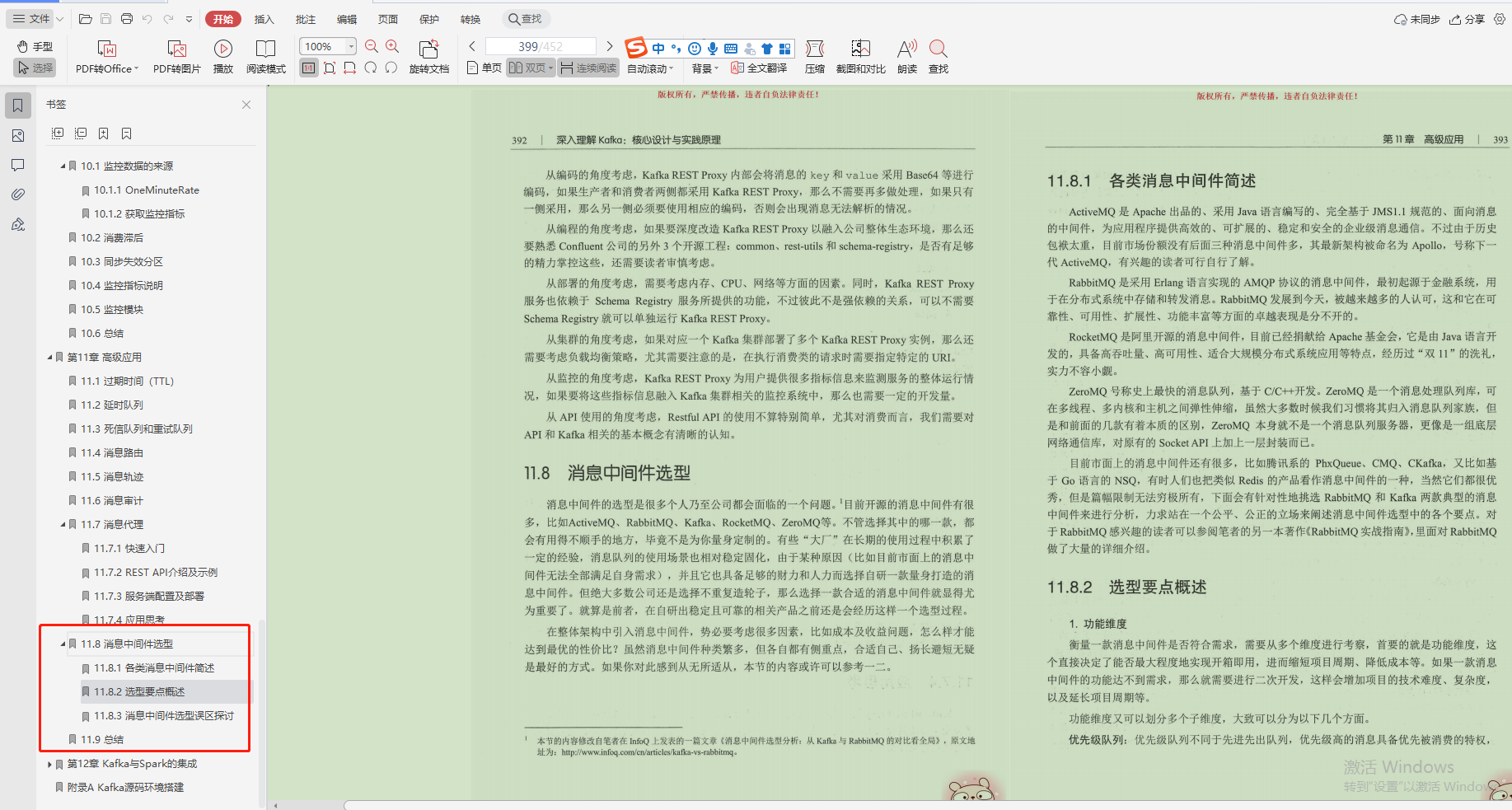Click the 未同步 sync status button
This screenshot has height=810, width=1512.
[1416, 19]
